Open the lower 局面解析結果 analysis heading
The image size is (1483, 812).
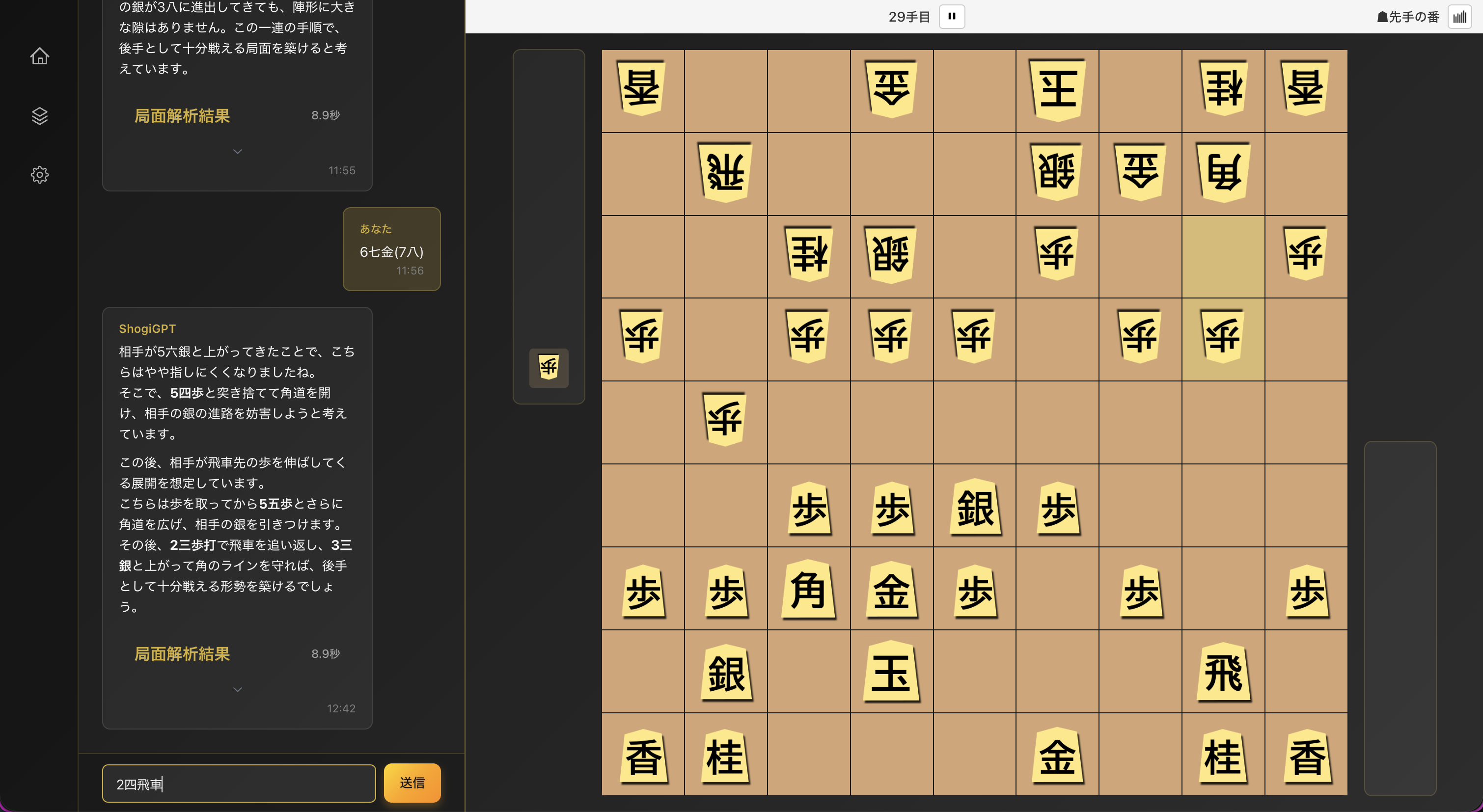point(182,654)
